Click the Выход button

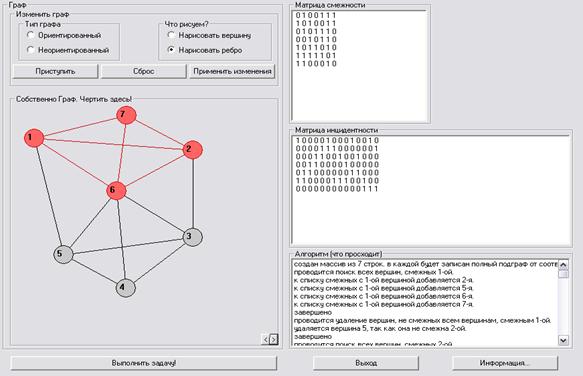(366, 363)
